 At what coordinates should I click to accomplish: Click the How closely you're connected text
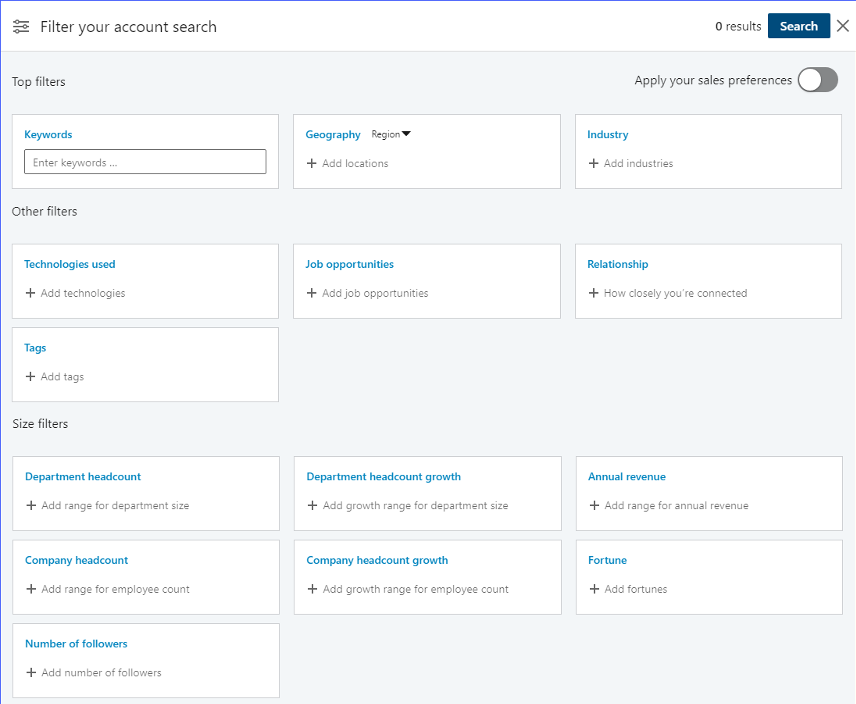[675, 293]
